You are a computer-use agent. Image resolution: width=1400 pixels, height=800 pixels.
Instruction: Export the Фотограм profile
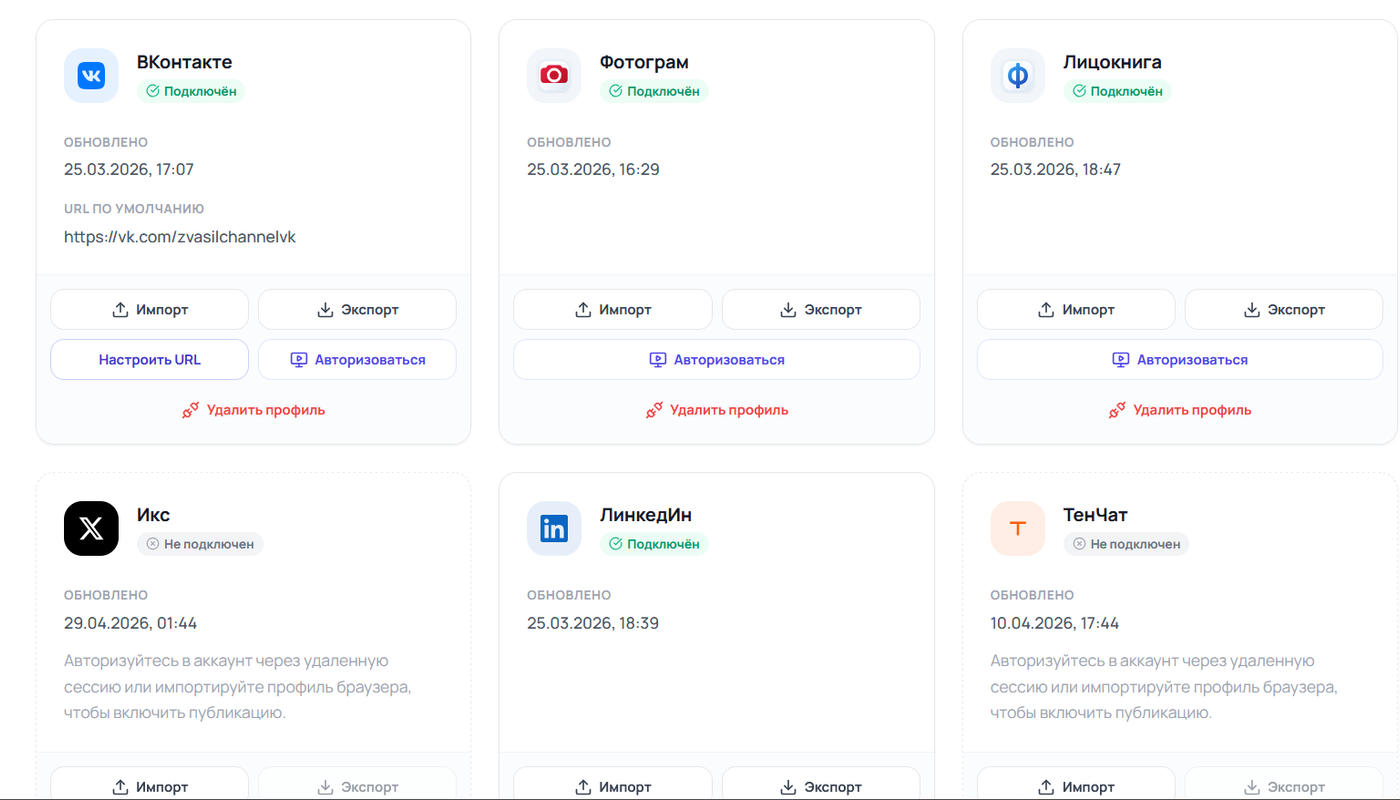pos(820,310)
